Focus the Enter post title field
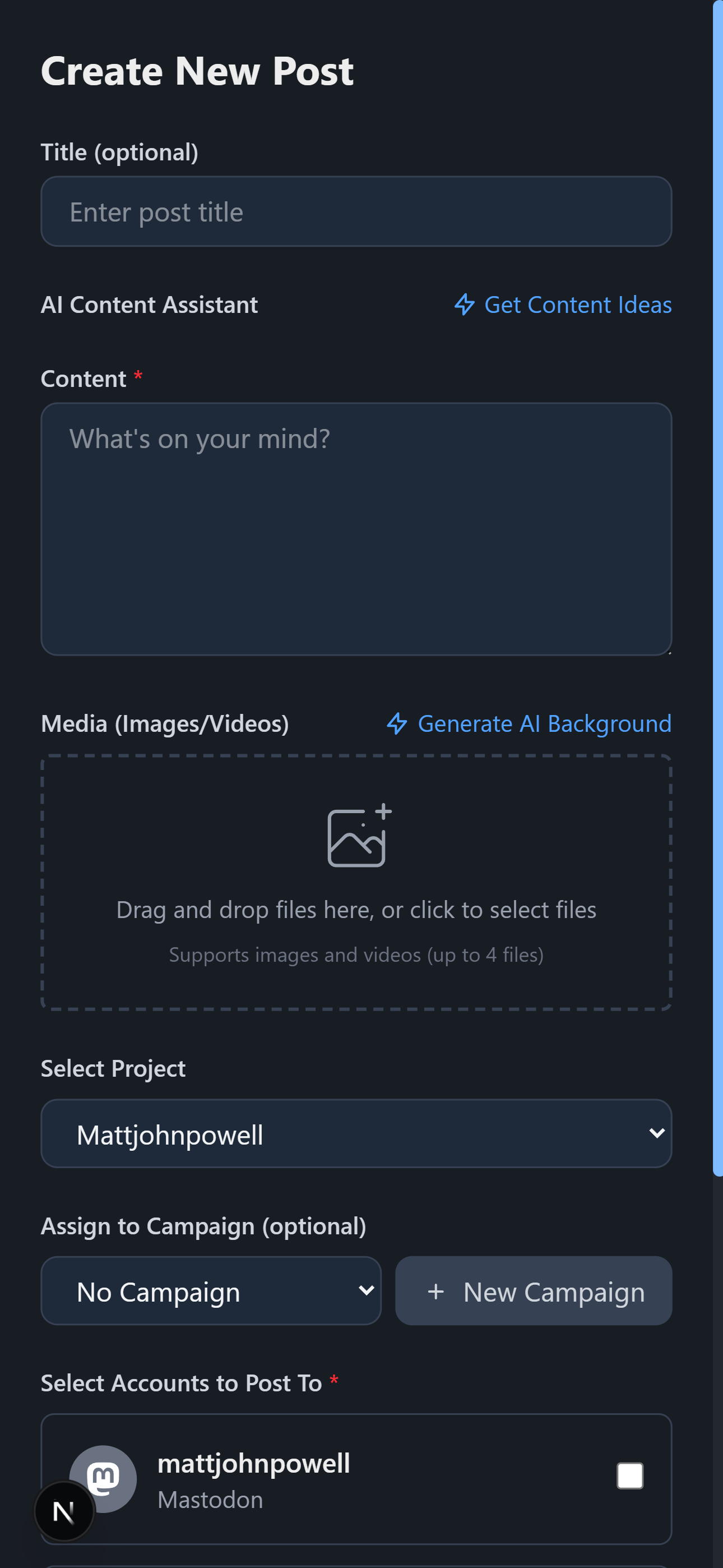This screenshot has height=1568, width=723. coord(356,212)
